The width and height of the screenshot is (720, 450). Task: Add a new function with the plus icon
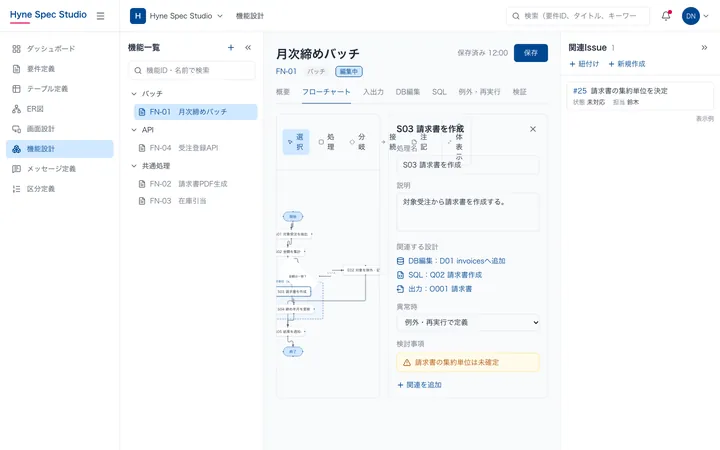pyautogui.click(x=231, y=48)
